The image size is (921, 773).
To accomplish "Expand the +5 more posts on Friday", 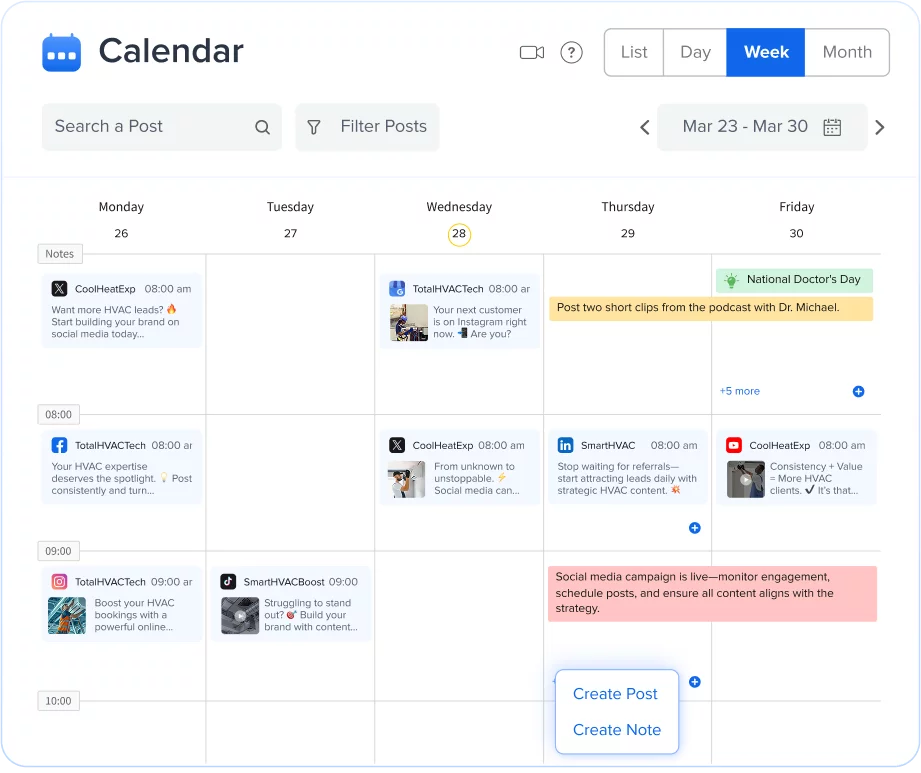I will 740,392.
